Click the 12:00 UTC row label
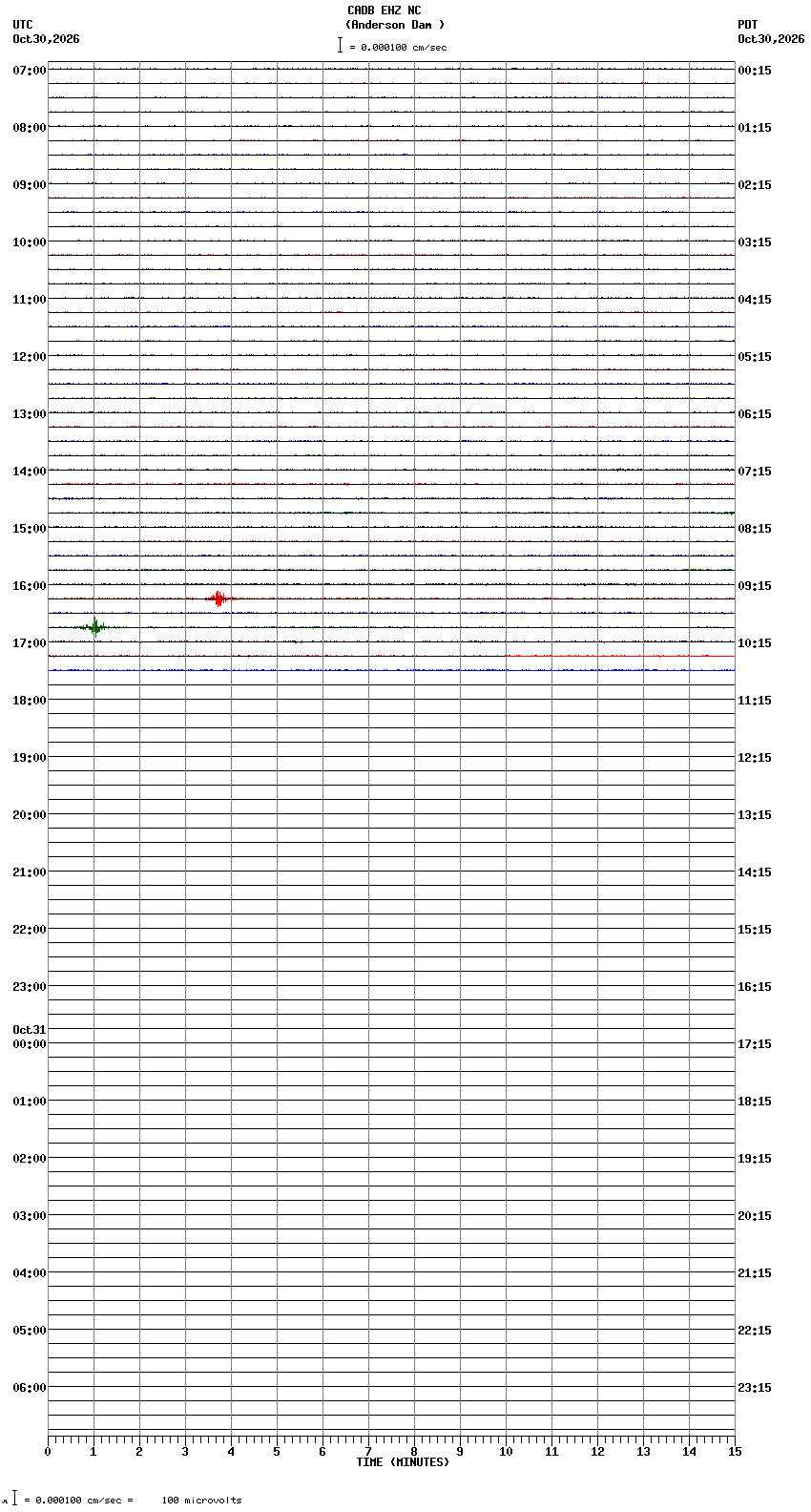The height and width of the screenshot is (1512, 811). [30, 357]
